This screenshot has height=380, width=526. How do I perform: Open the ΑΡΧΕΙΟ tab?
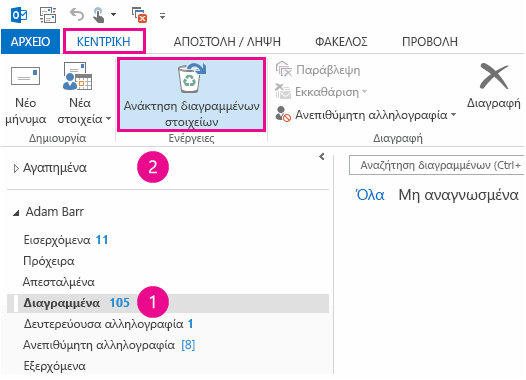pos(30,42)
